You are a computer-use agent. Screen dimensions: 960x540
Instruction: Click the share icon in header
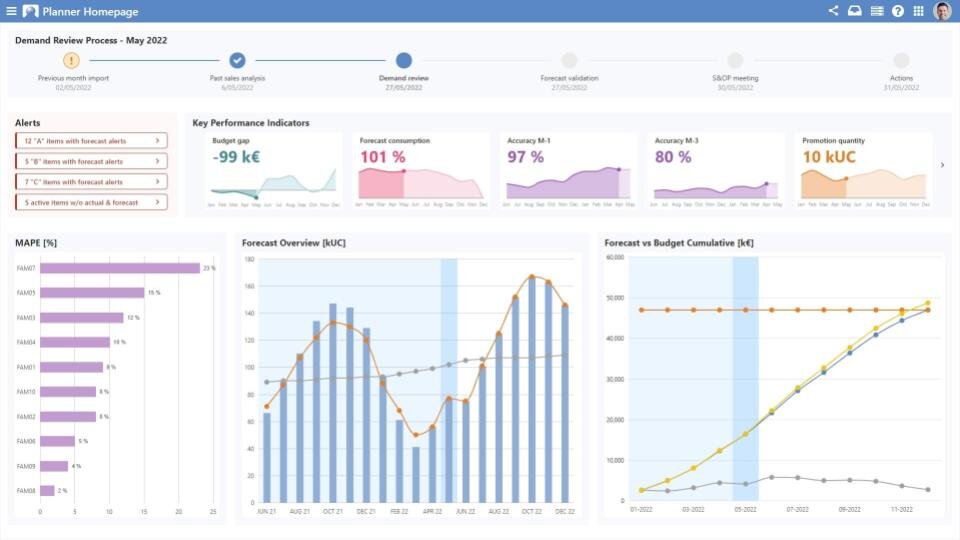(x=834, y=11)
